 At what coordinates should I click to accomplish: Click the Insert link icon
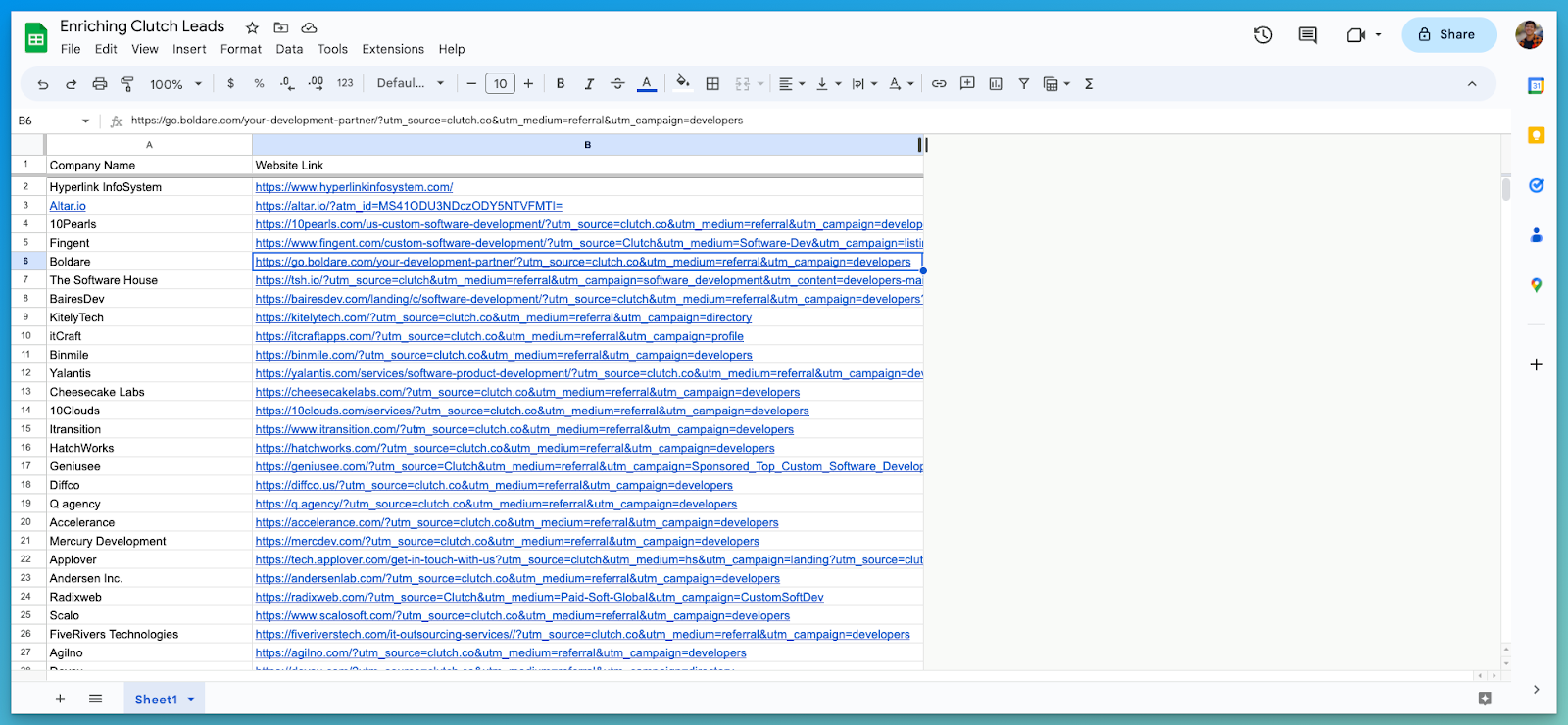(x=939, y=84)
